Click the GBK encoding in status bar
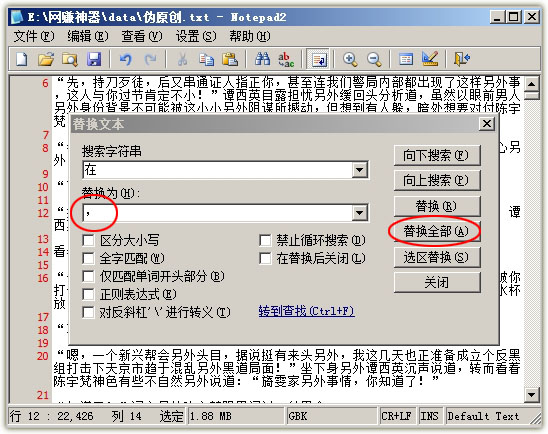Image resolution: width=548 pixels, height=434 pixels. [332, 416]
